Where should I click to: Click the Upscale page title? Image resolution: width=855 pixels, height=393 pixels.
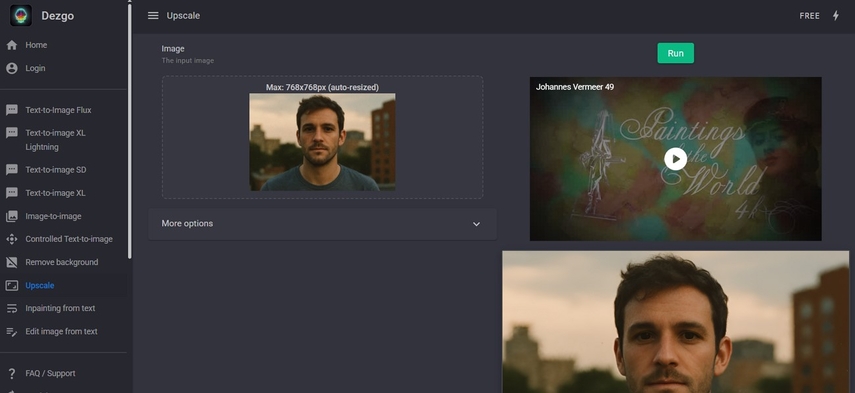pyautogui.click(x=183, y=16)
